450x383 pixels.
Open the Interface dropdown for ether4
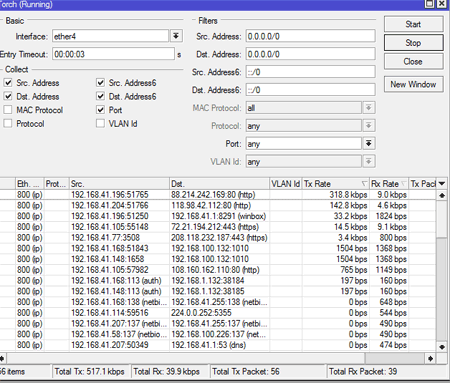[x=176, y=36]
